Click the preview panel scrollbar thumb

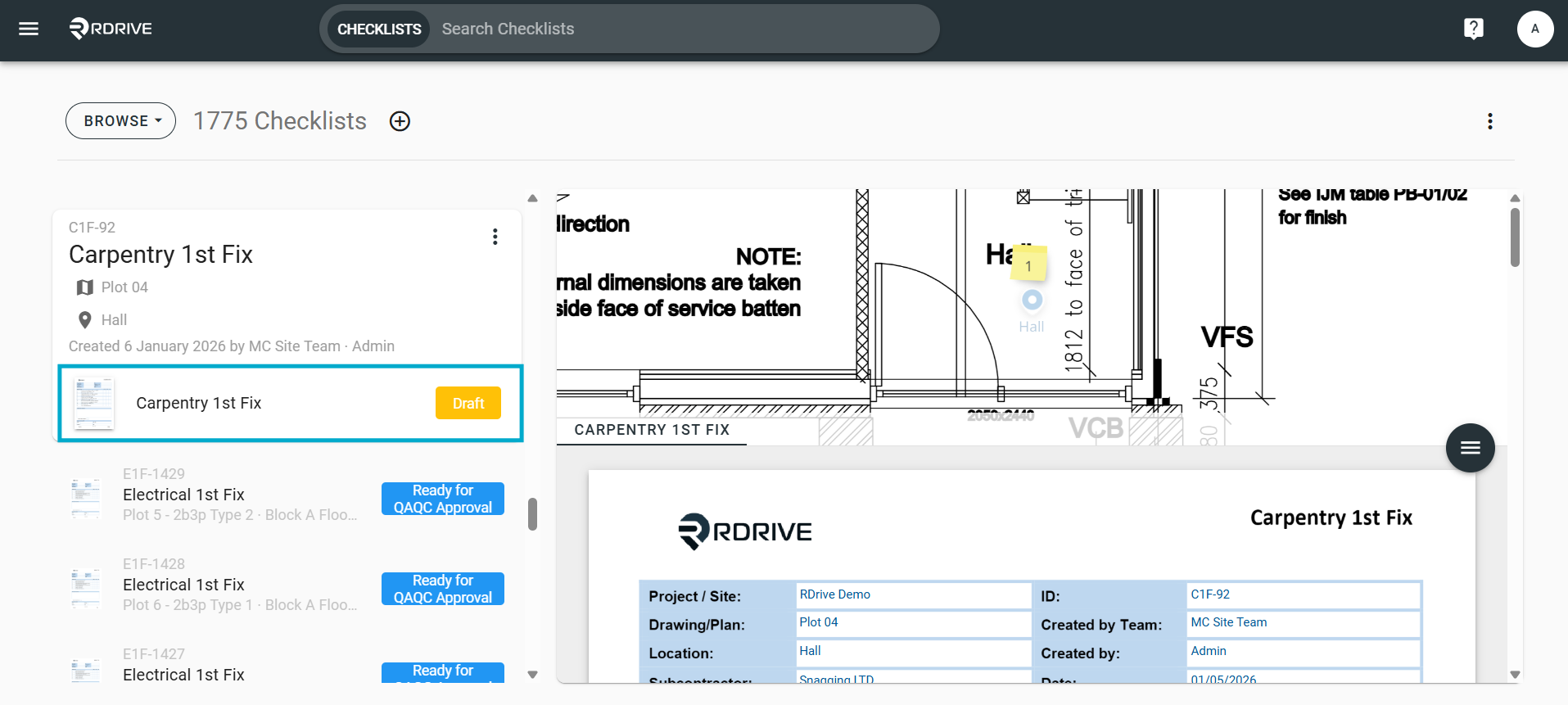coord(1515,237)
